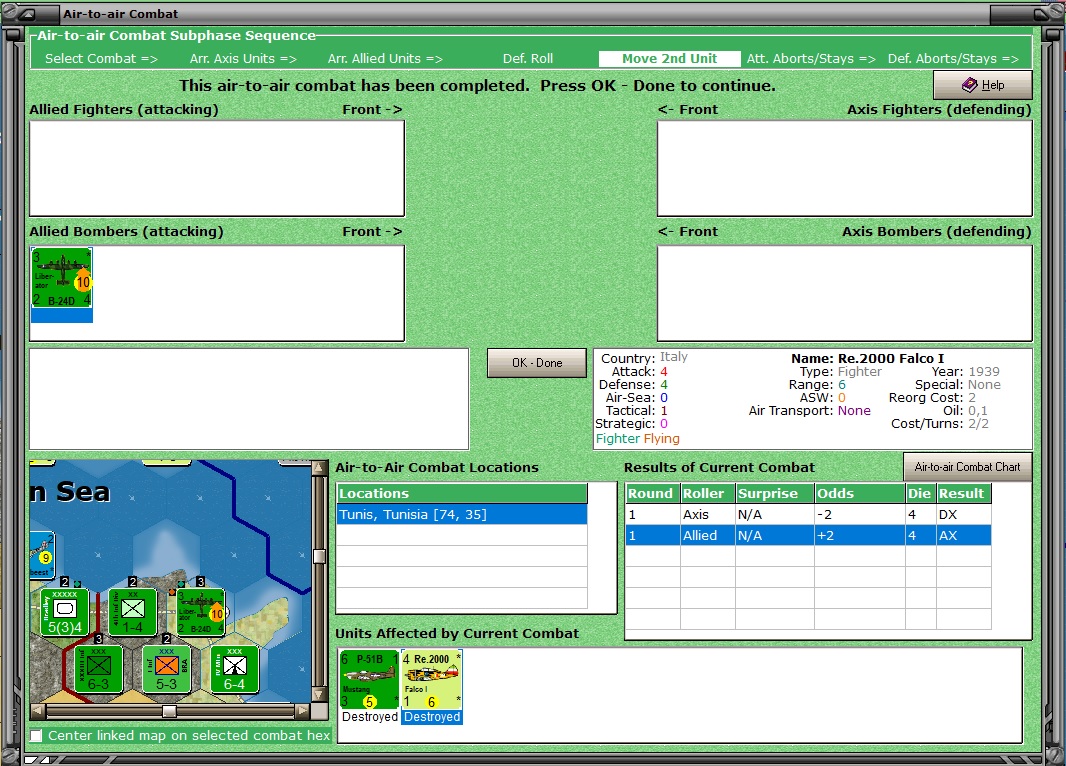This screenshot has height=766, width=1066.
Task: Select the Arr. Allied Units subphase
Action: (385, 58)
